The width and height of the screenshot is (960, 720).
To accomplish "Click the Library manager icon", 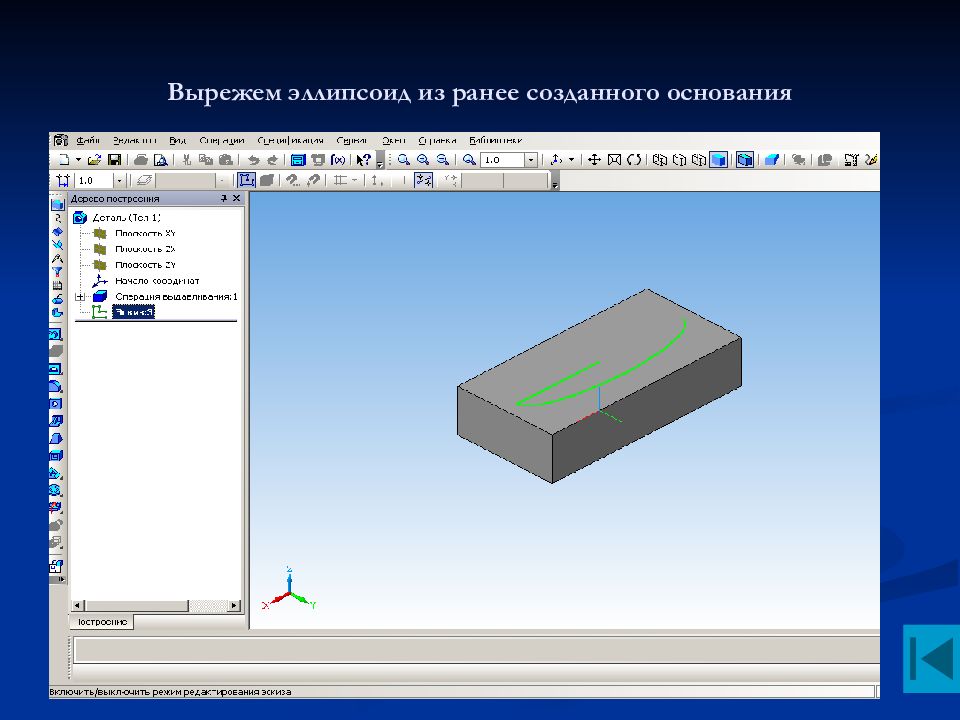I will coord(298,160).
